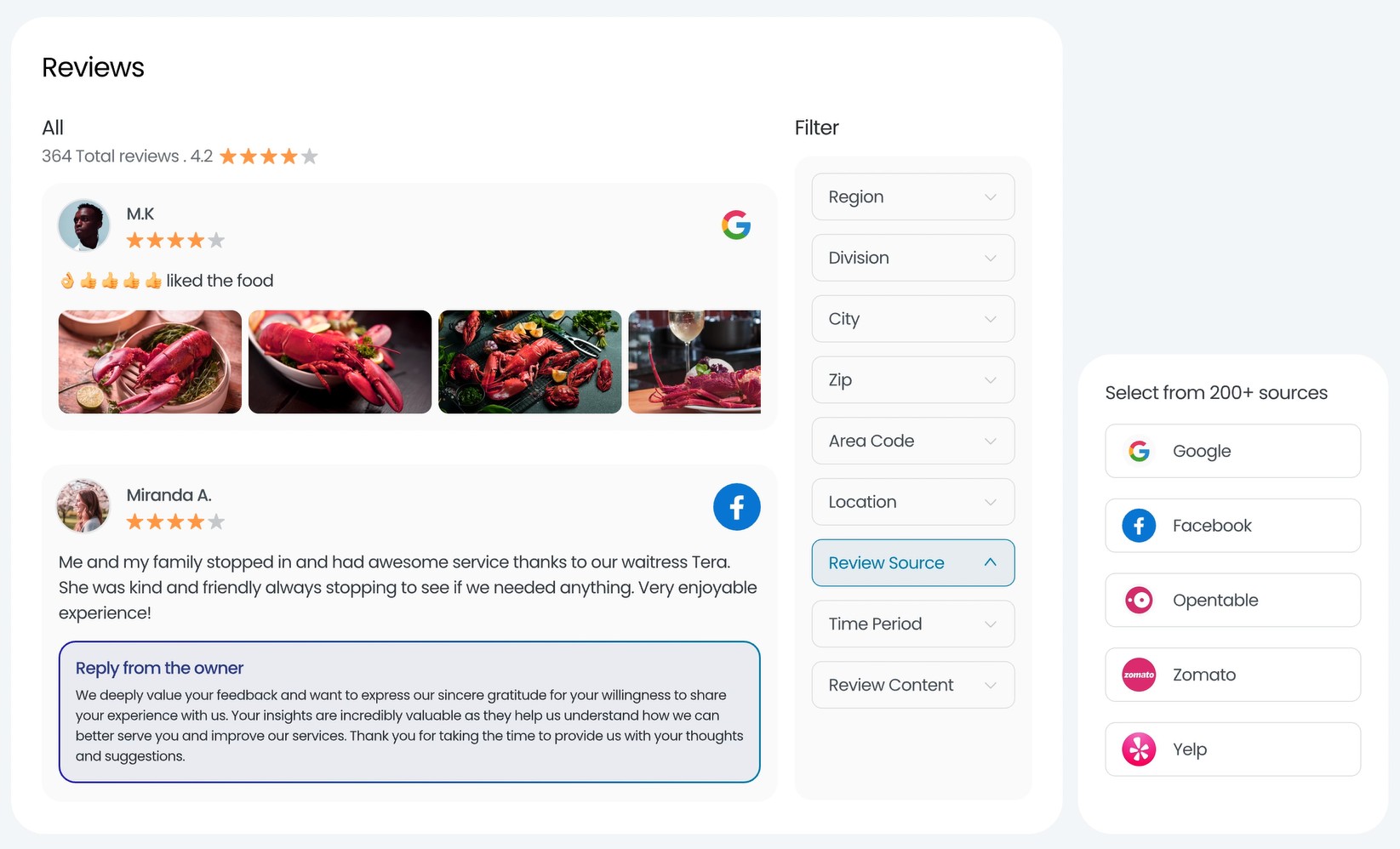Open the Time Period dropdown
Image resolution: width=1400 pixels, height=849 pixels.
913,624
